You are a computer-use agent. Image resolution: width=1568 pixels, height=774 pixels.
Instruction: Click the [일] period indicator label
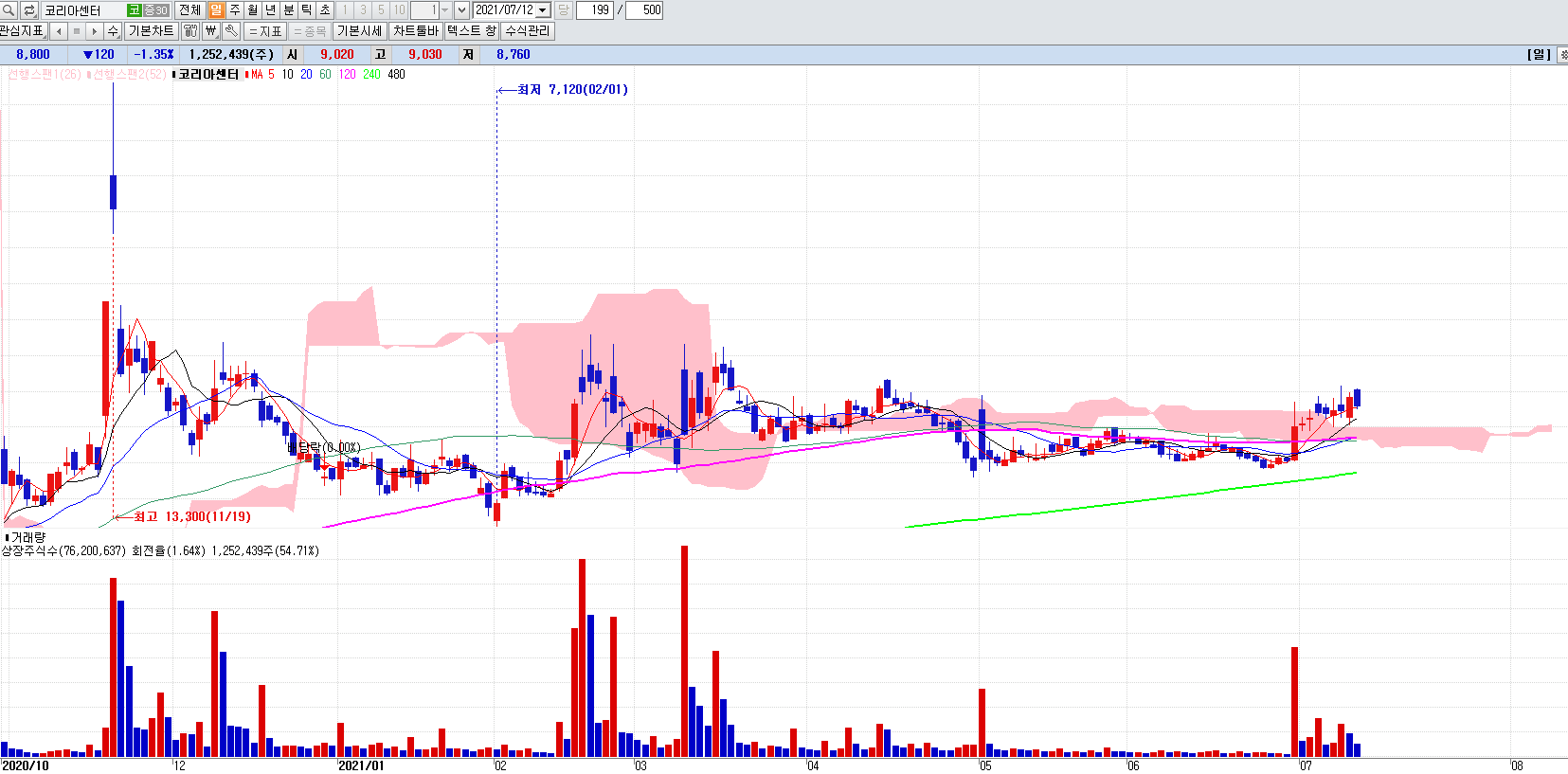pyautogui.click(x=1539, y=55)
